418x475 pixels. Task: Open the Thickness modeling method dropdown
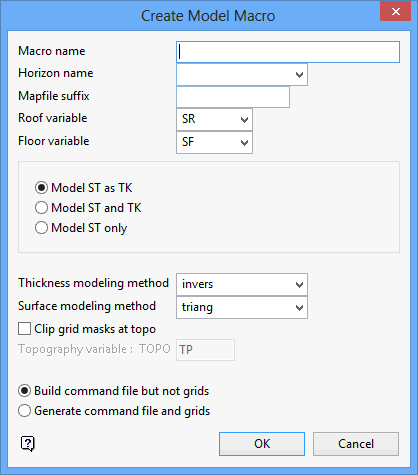point(242,284)
